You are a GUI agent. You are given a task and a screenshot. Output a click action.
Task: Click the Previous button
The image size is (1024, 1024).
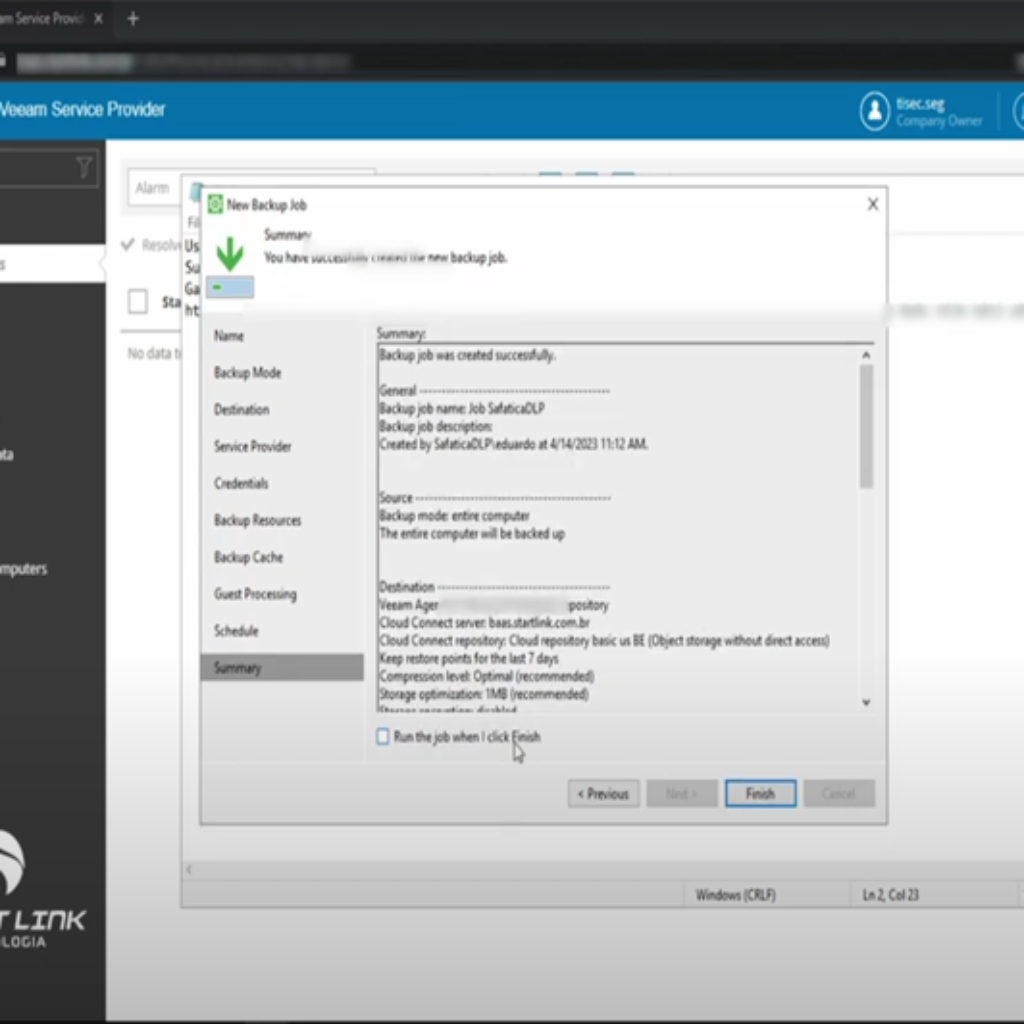[603, 793]
